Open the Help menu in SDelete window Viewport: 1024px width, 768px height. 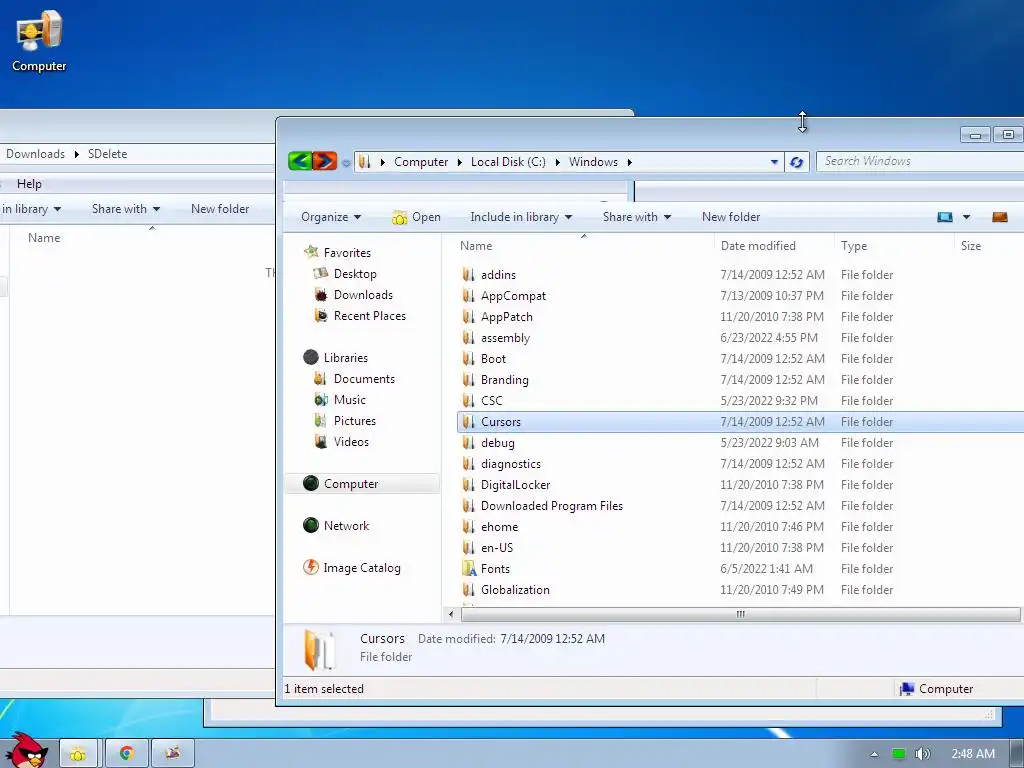(x=29, y=184)
